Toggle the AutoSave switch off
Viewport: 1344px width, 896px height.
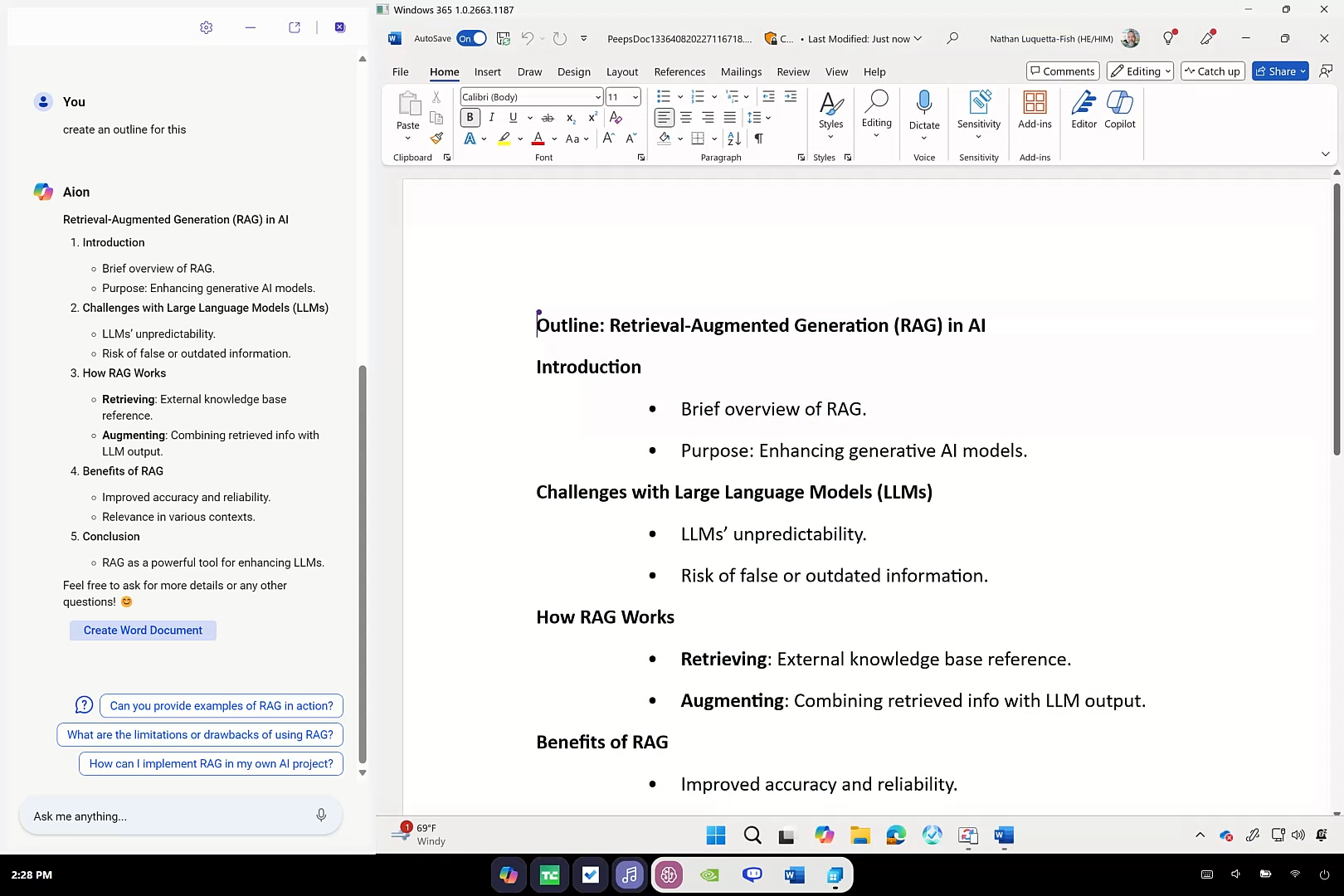471,38
